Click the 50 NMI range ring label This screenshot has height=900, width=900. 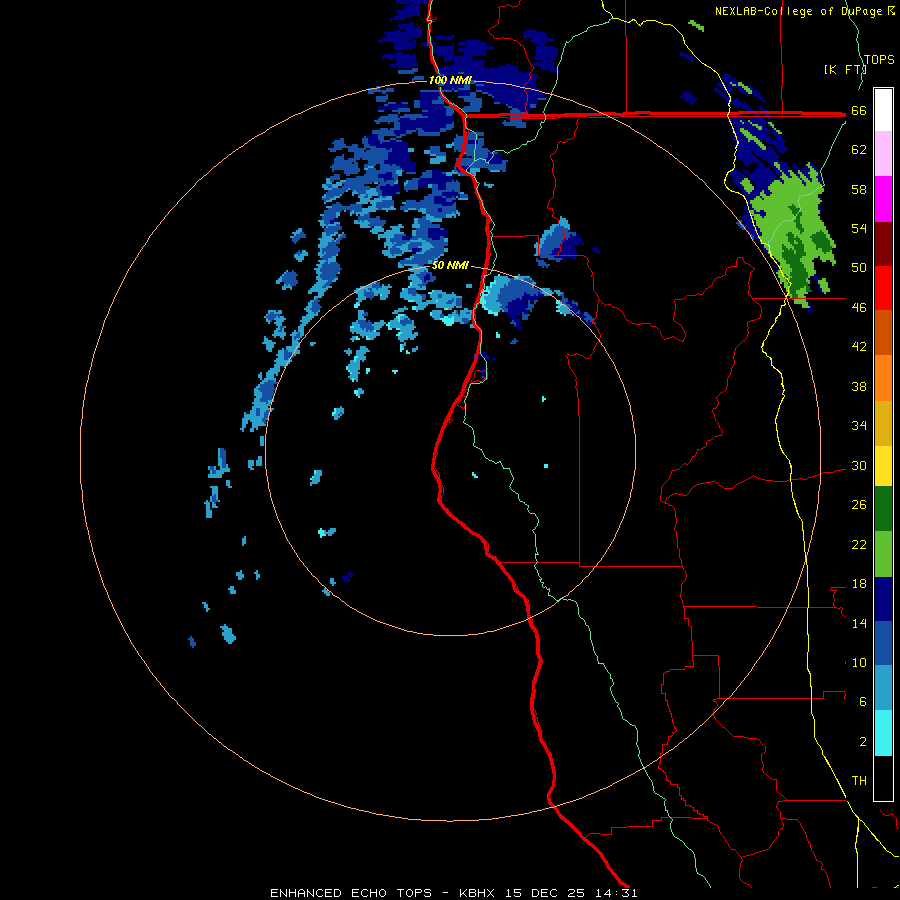pos(450,265)
